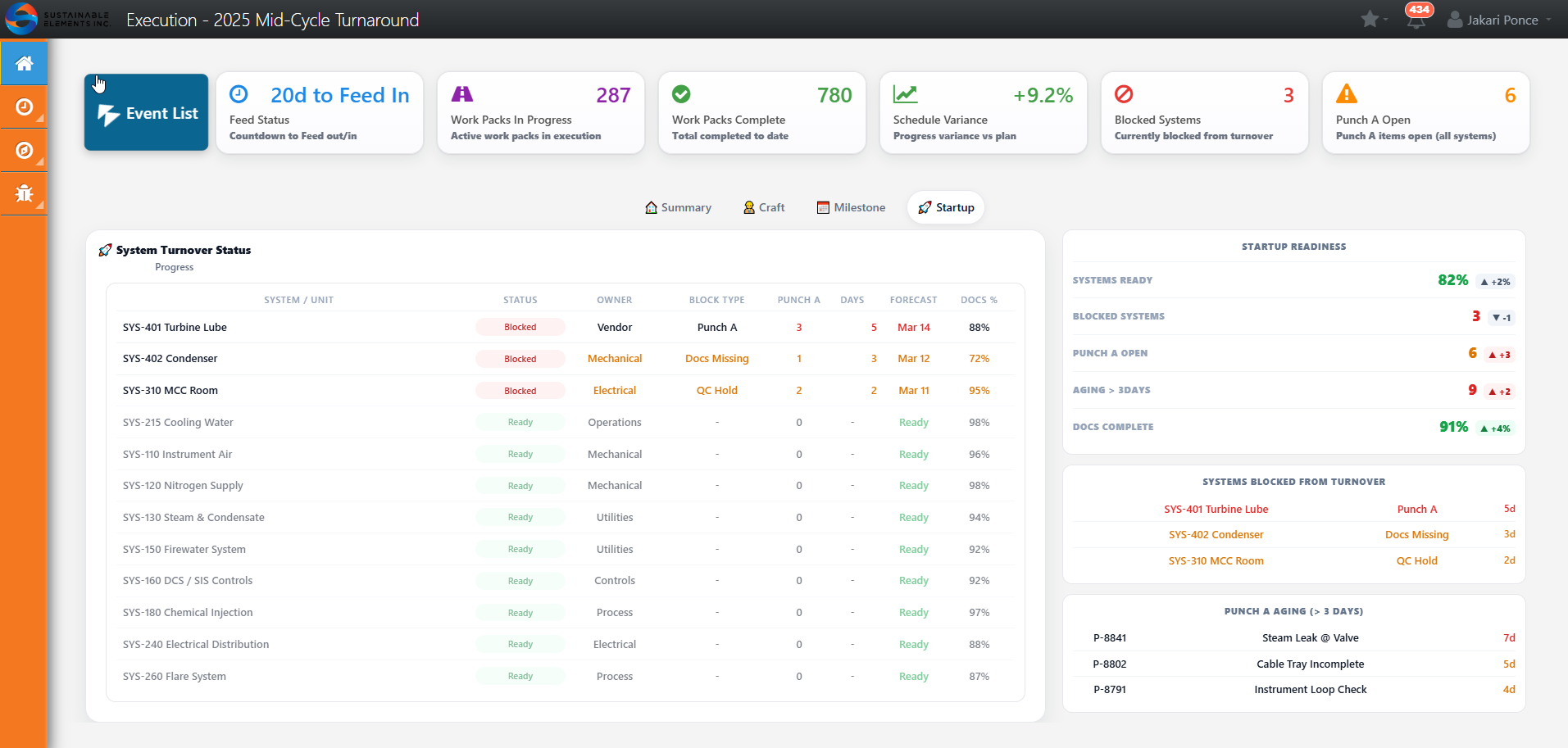1568x748 pixels.
Task: Open the Punch A Open card
Action: pos(1426,112)
